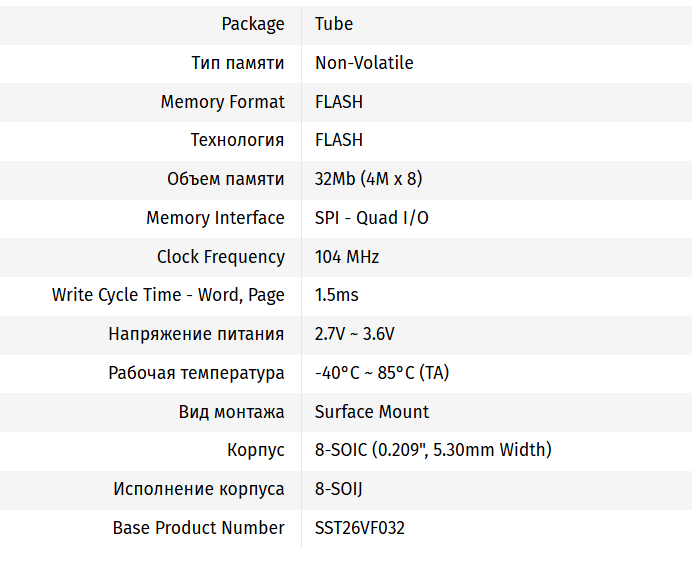The width and height of the screenshot is (692, 562).
Task: Select the 'Non-Volatile' memory type value
Action: (x=364, y=63)
